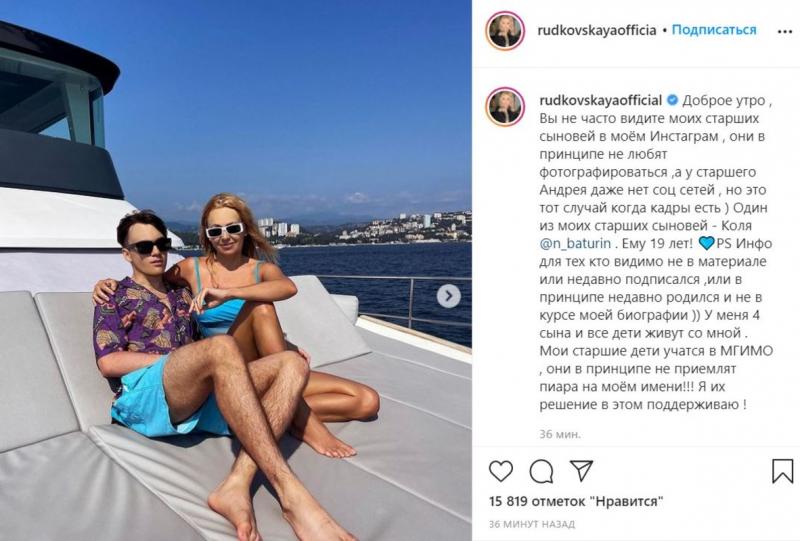
Task: Click the caption text starting with Доброе утро
Action: click(x=656, y=253)
